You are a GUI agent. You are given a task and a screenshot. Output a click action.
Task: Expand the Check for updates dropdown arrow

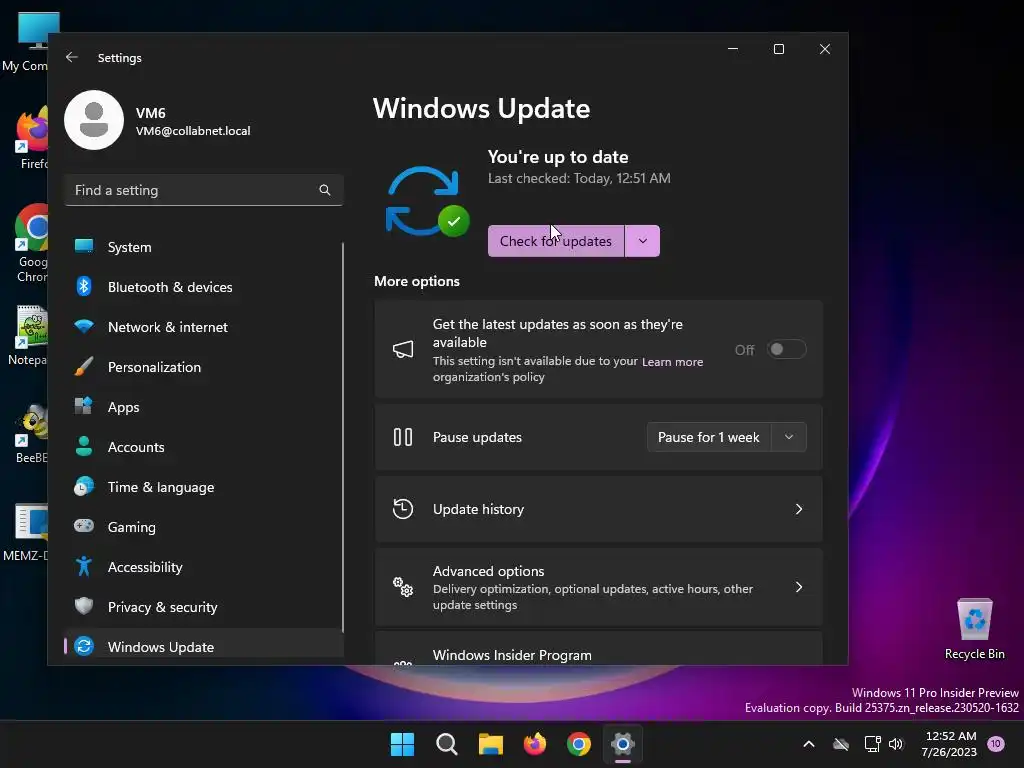(x=643, y=241)
